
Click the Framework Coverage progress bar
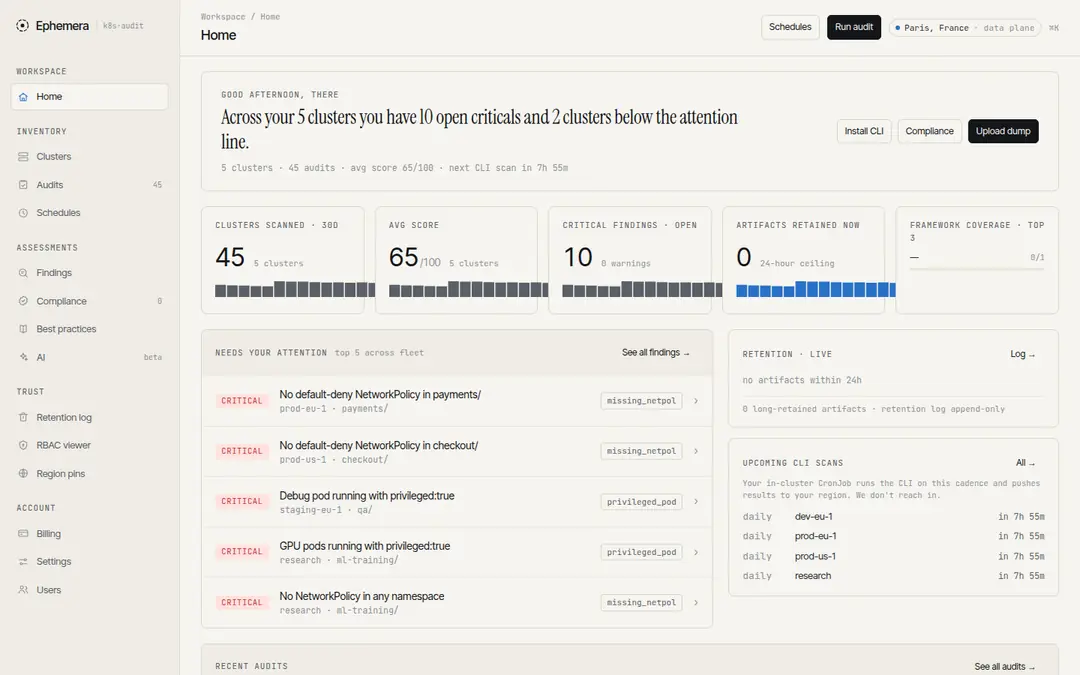(x=977, y=269)
